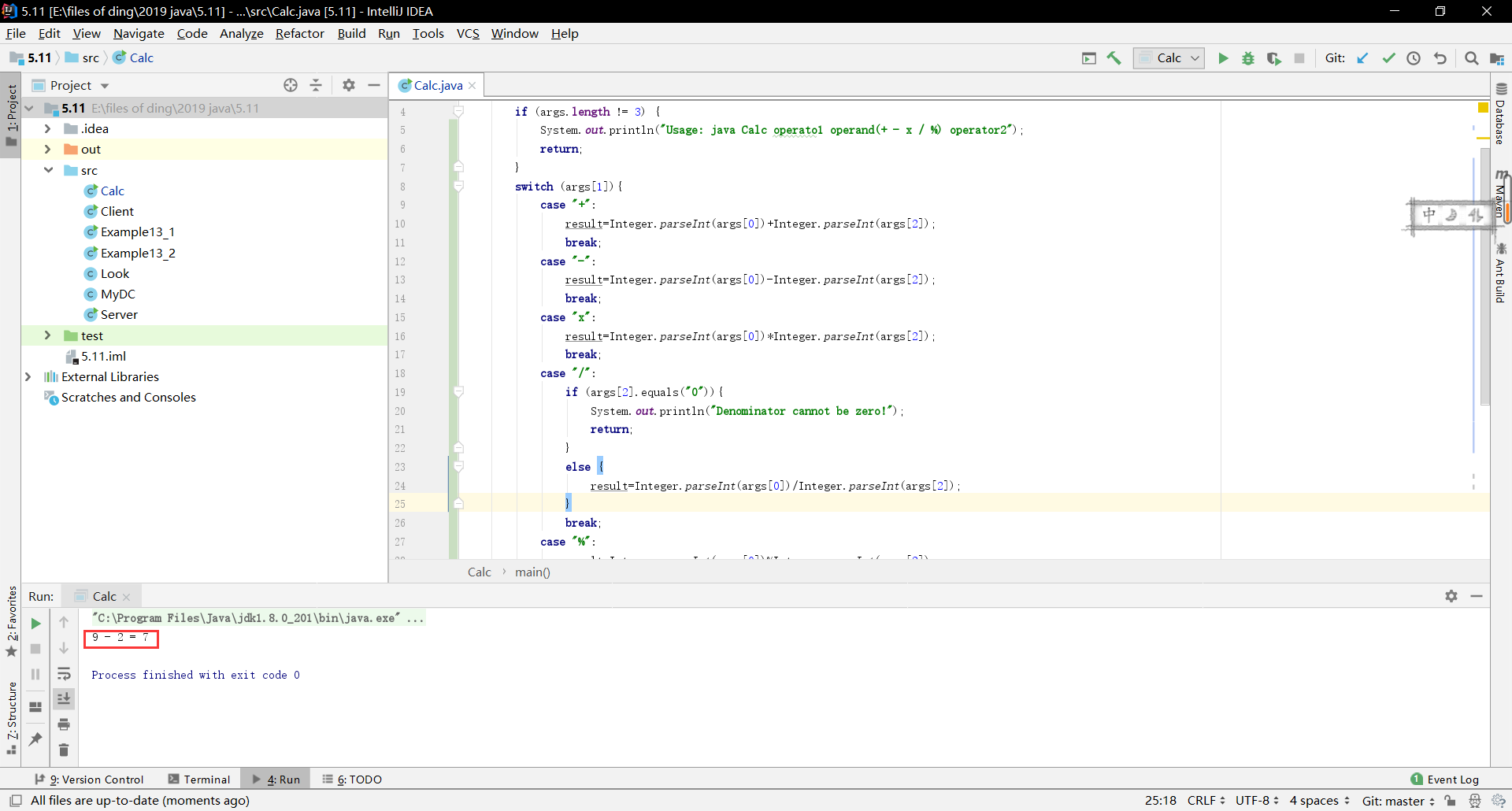Rerun Calc in Run panel
Screen dimensions: 1512x811
35,624
